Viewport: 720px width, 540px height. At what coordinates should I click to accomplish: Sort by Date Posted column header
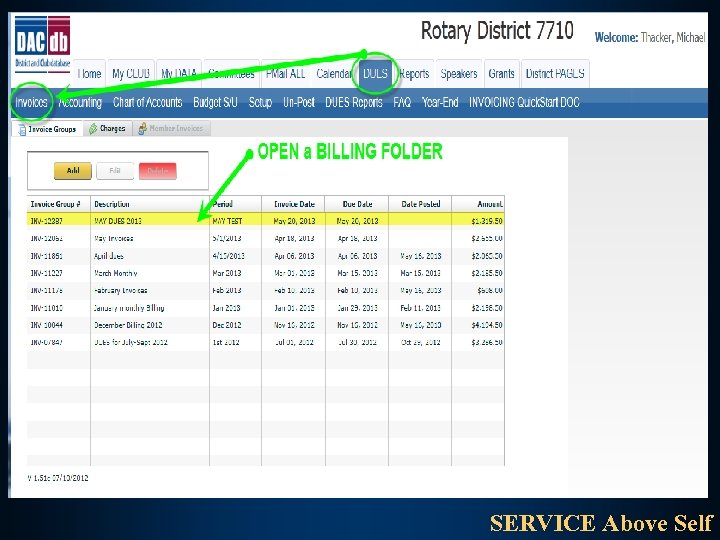[x=420, y=204]
